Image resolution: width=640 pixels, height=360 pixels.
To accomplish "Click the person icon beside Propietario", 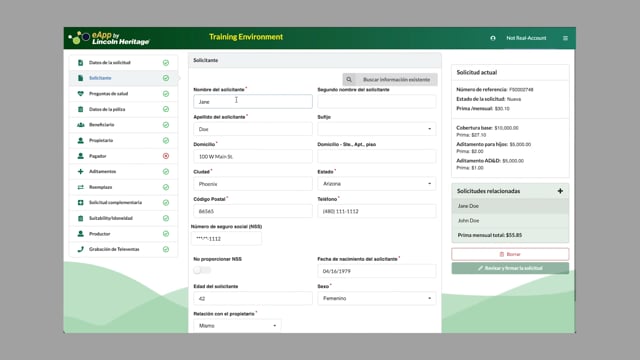I will (80, 140).
